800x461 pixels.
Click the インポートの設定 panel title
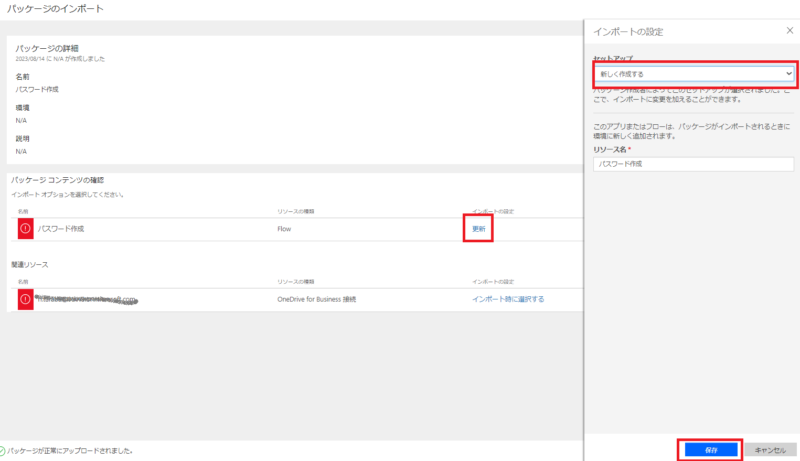[x=627, y=32]
